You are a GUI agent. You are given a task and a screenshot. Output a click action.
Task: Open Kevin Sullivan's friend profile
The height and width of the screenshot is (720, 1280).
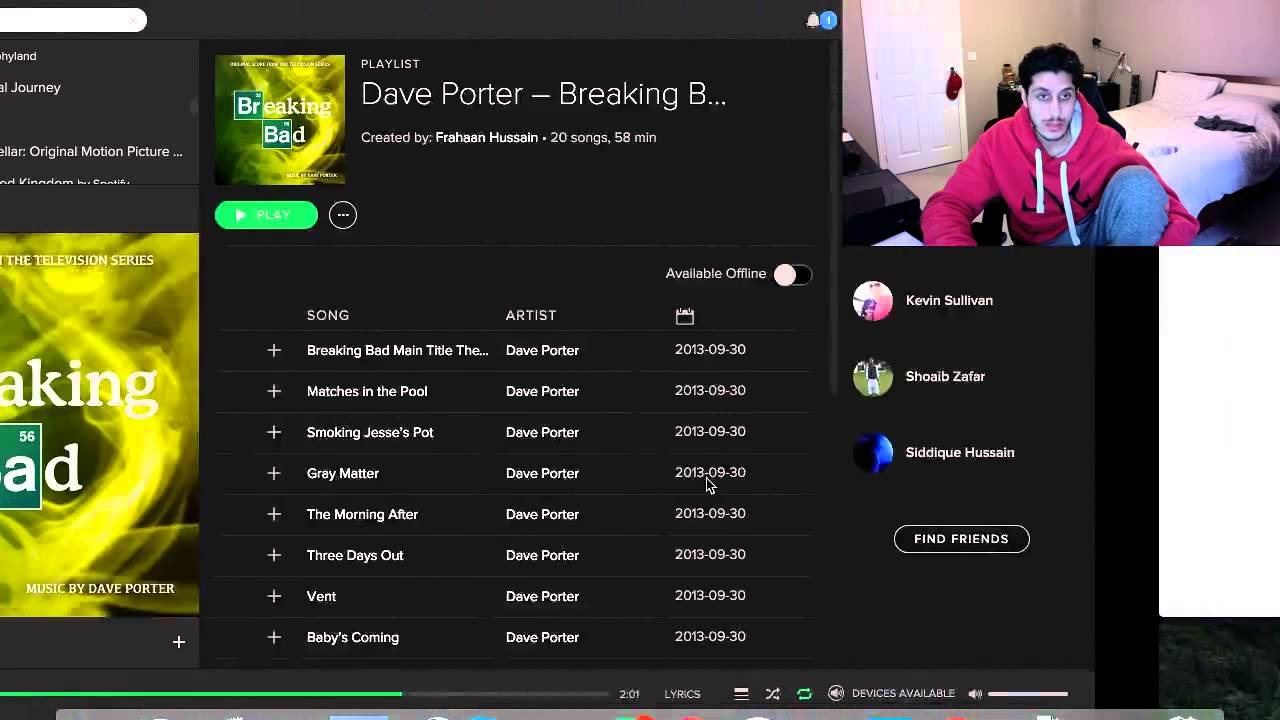(x=949, y=300)
